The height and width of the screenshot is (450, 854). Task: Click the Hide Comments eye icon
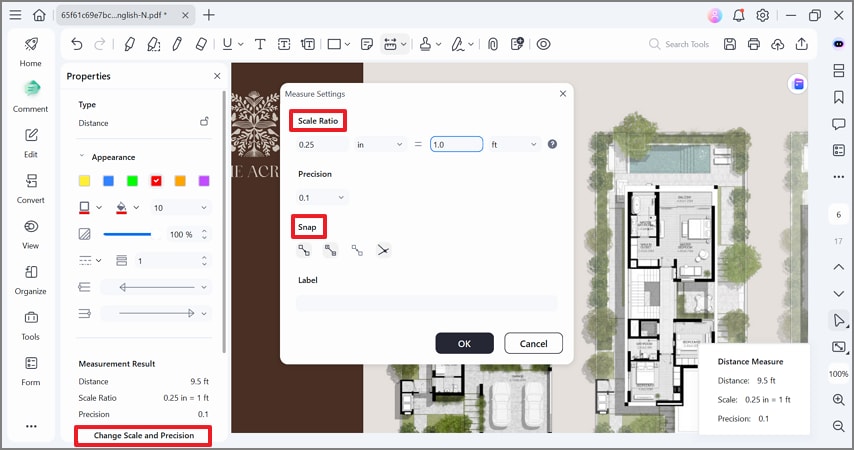[544, 44]
